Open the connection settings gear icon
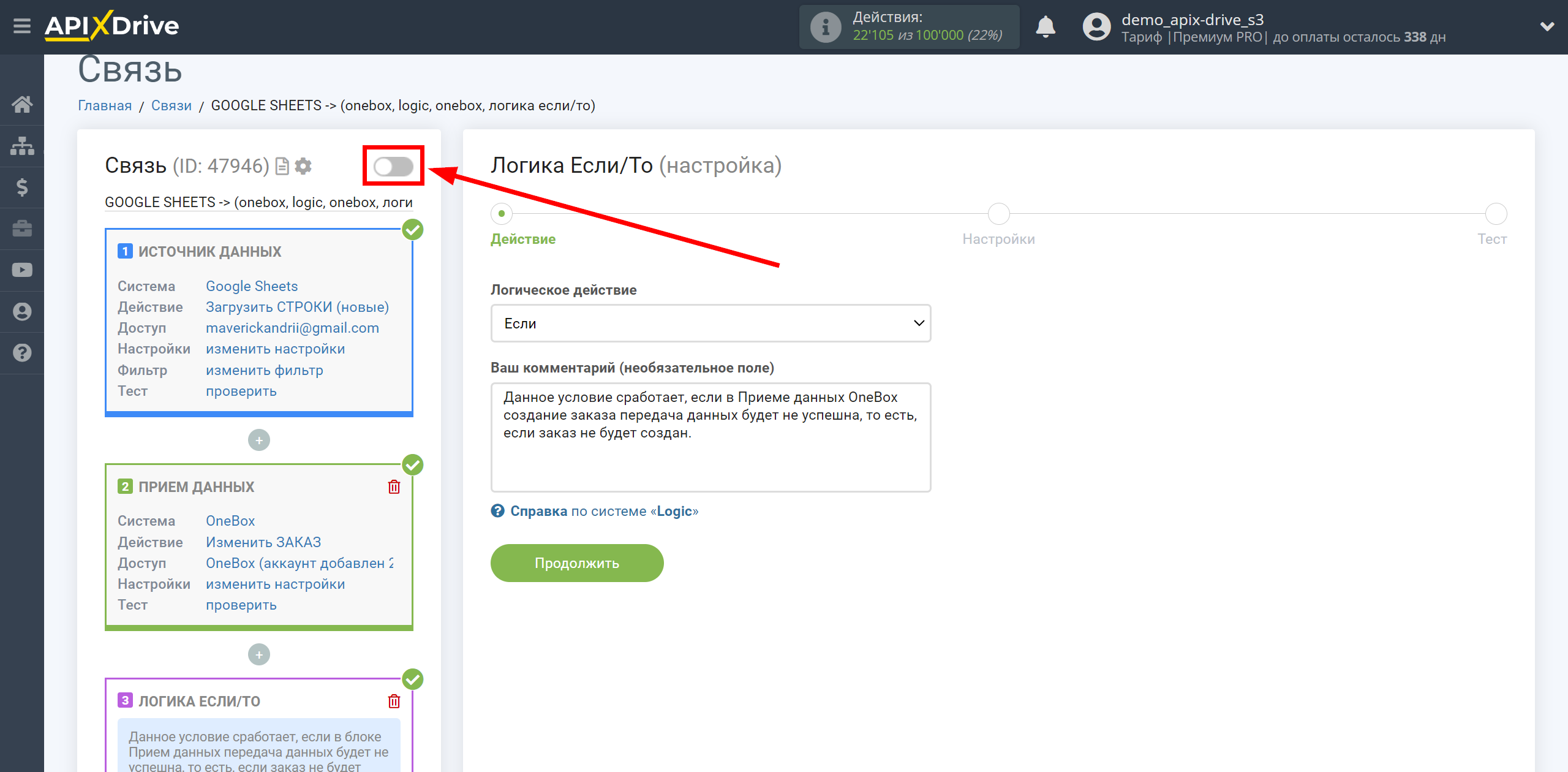Image resolution: width=1568 pixels, height=772 pixels. click(x=303, y=166)
